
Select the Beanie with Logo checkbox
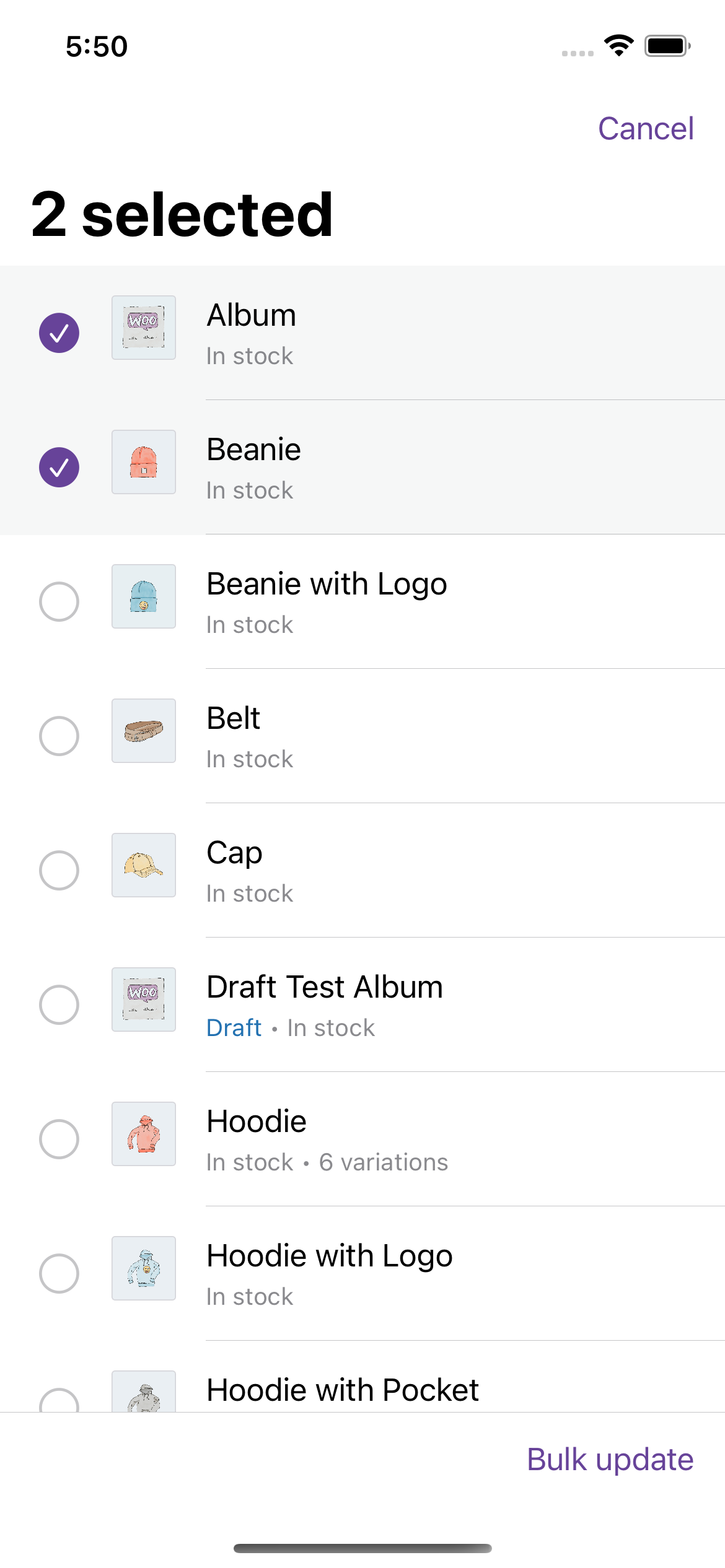[59, 601]
